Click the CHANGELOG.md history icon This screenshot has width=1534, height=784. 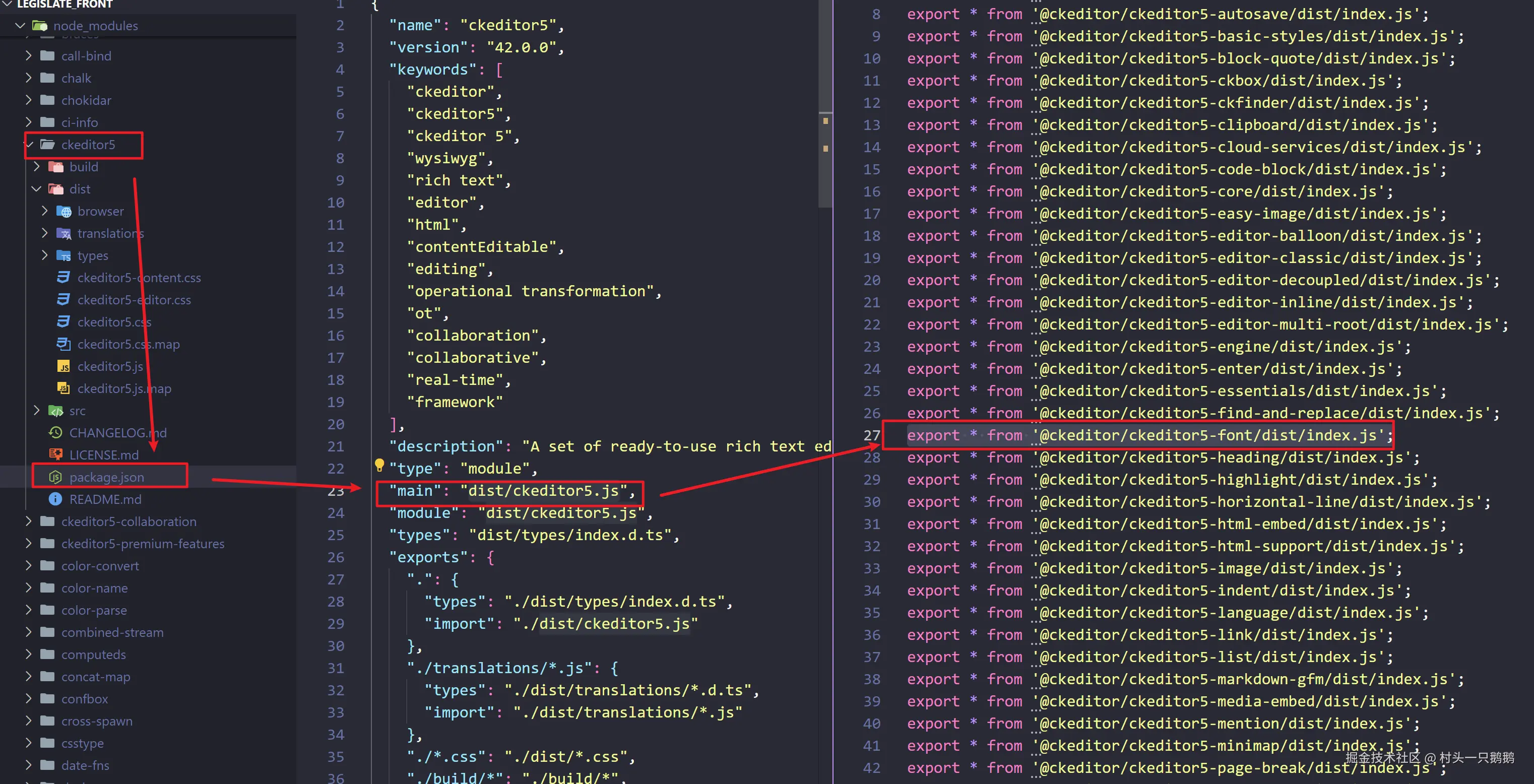(55, 432)
